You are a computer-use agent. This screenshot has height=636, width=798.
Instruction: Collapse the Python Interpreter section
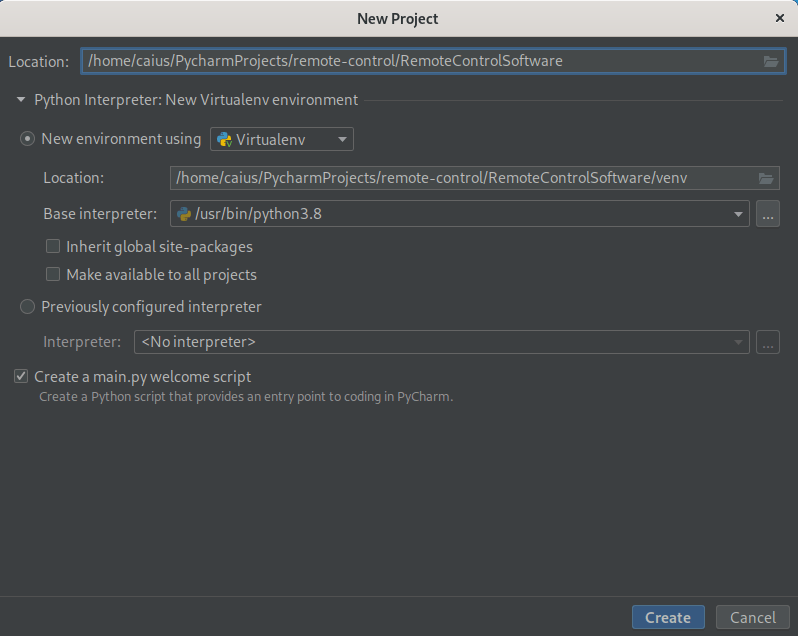[21, 100]
